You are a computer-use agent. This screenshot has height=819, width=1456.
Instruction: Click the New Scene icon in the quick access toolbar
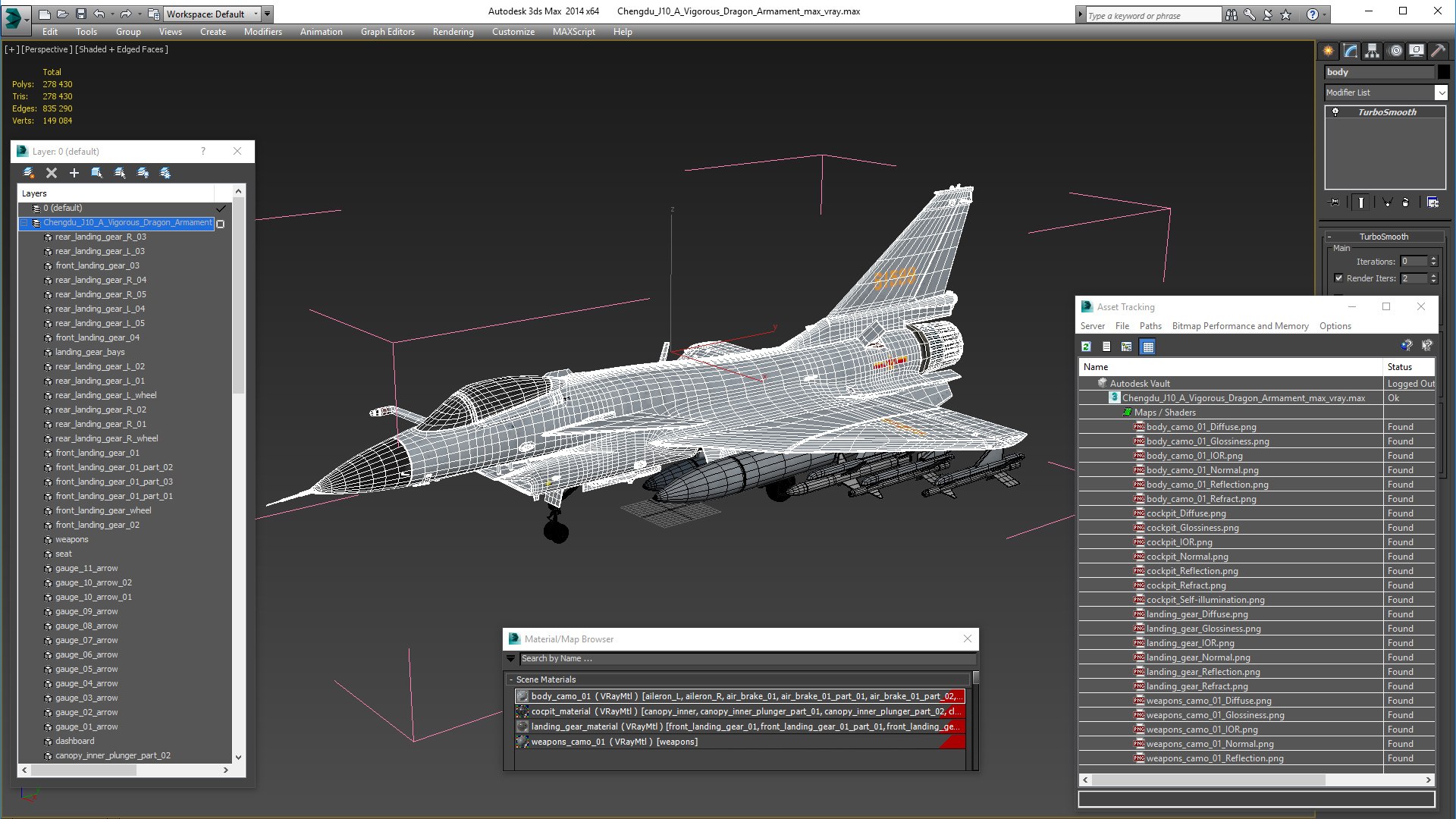(x=45, y=14)
